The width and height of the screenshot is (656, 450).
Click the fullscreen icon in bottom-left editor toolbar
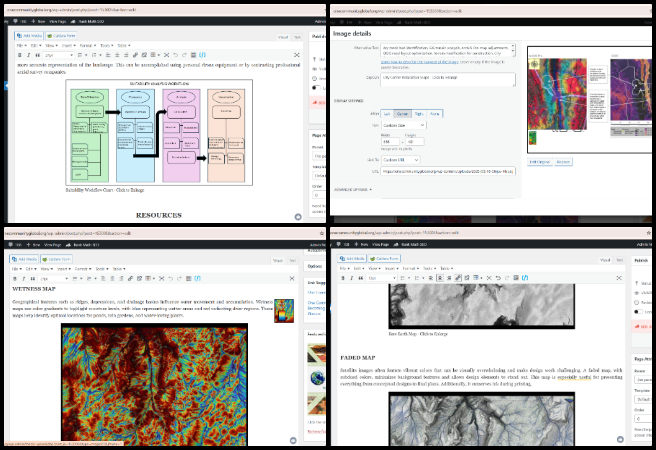coord(292,278)
